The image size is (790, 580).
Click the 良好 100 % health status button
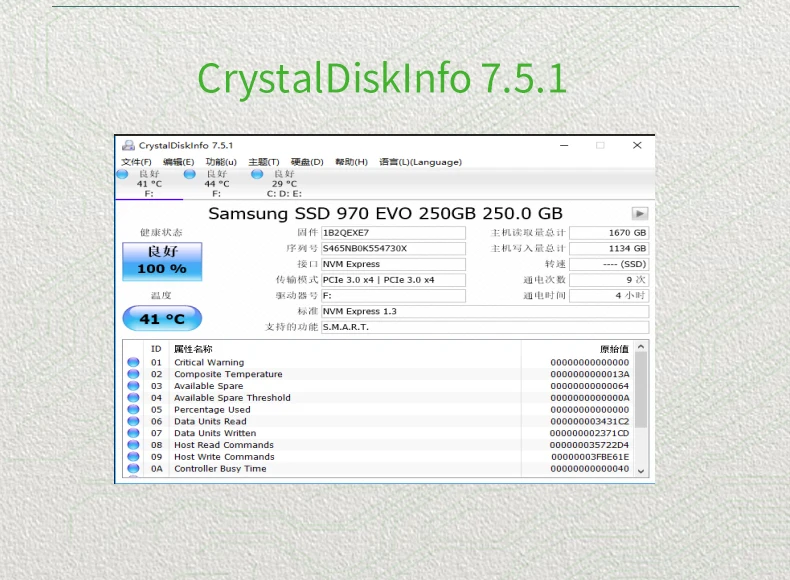tap(162, 261)
